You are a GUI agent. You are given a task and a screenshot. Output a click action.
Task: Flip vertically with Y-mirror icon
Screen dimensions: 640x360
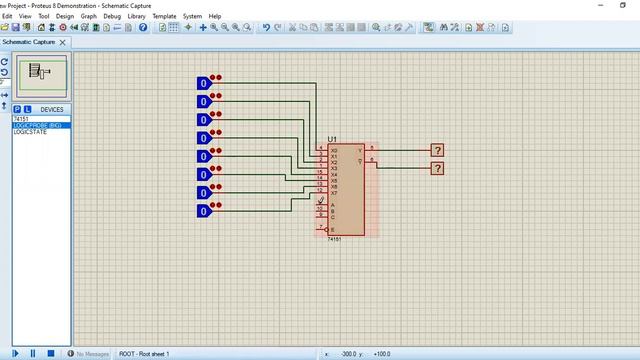tap(4, 106)
